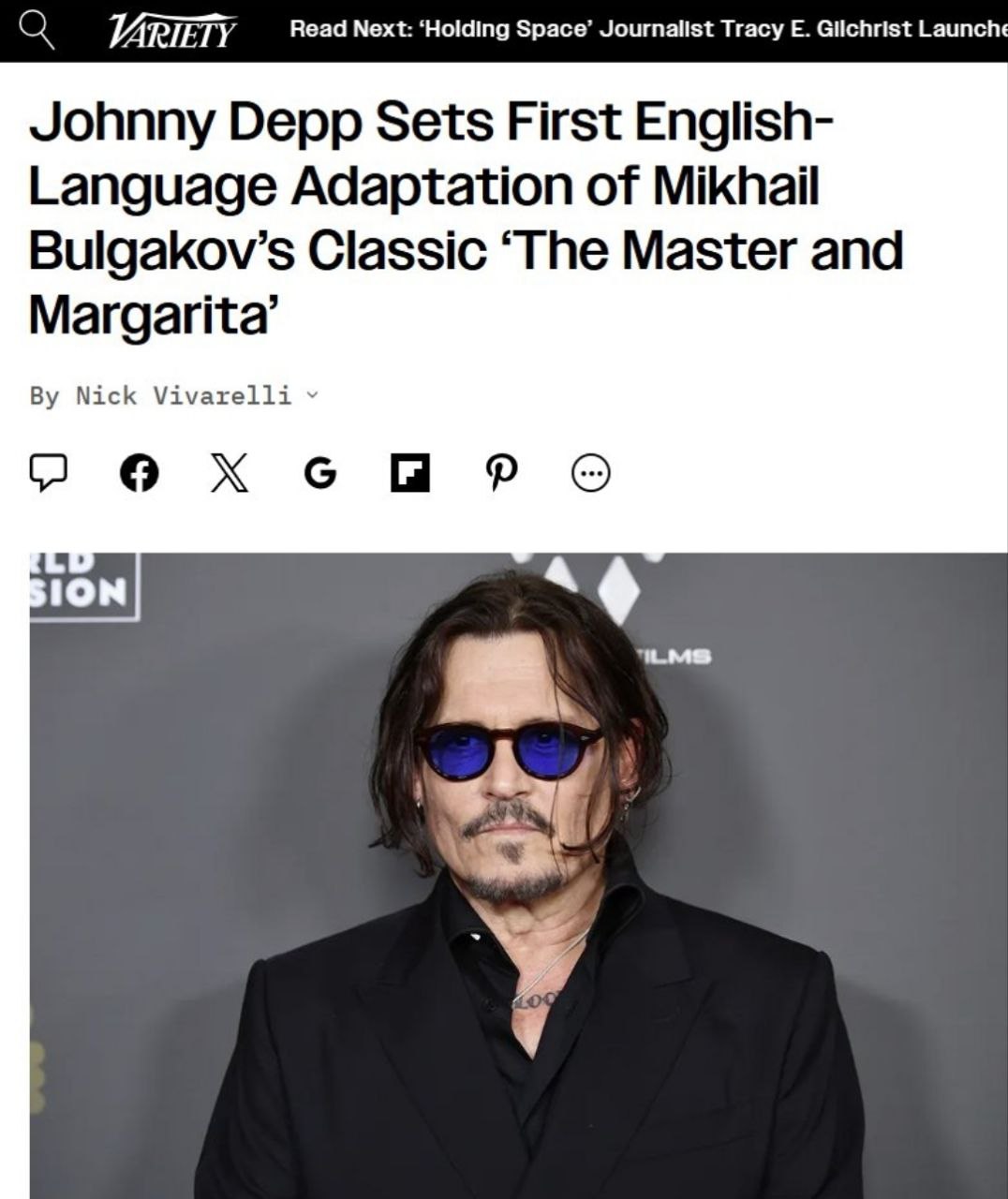Screen dimensions: 1008x1199
Task: Click the Variety logo
Action: click(x=171, y=30)
